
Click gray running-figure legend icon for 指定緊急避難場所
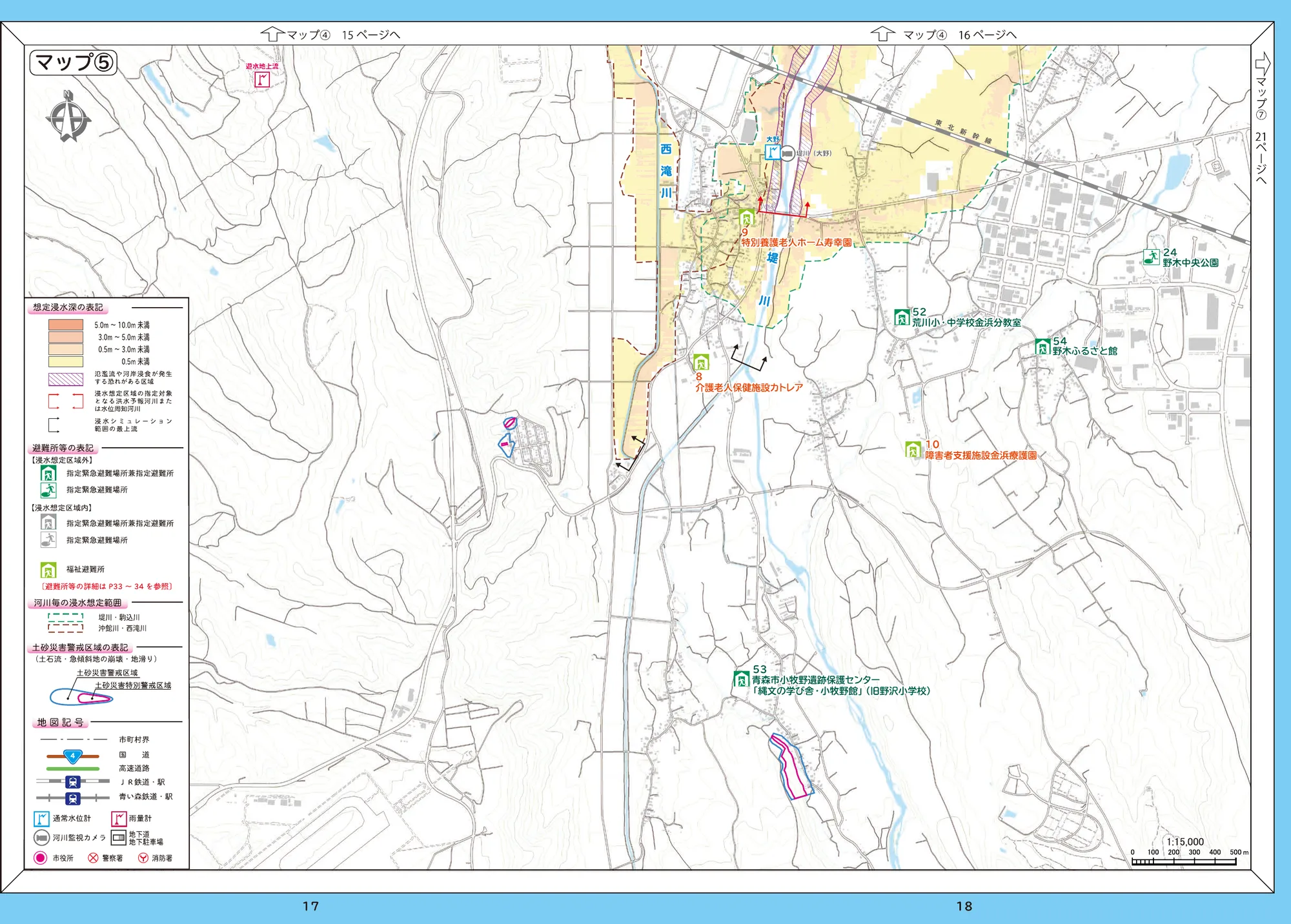coord(48,539)
